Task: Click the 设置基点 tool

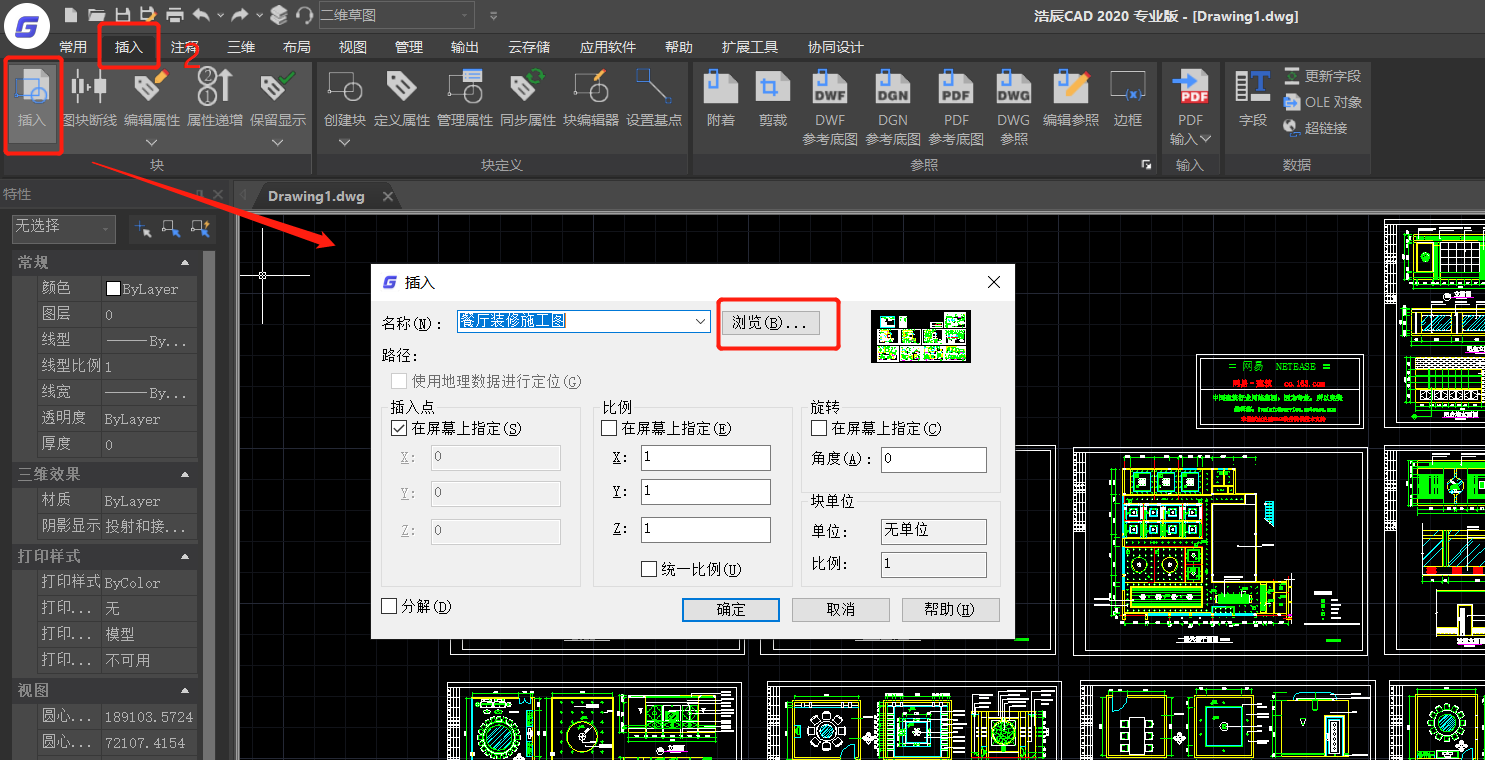Action: point(654,98)
